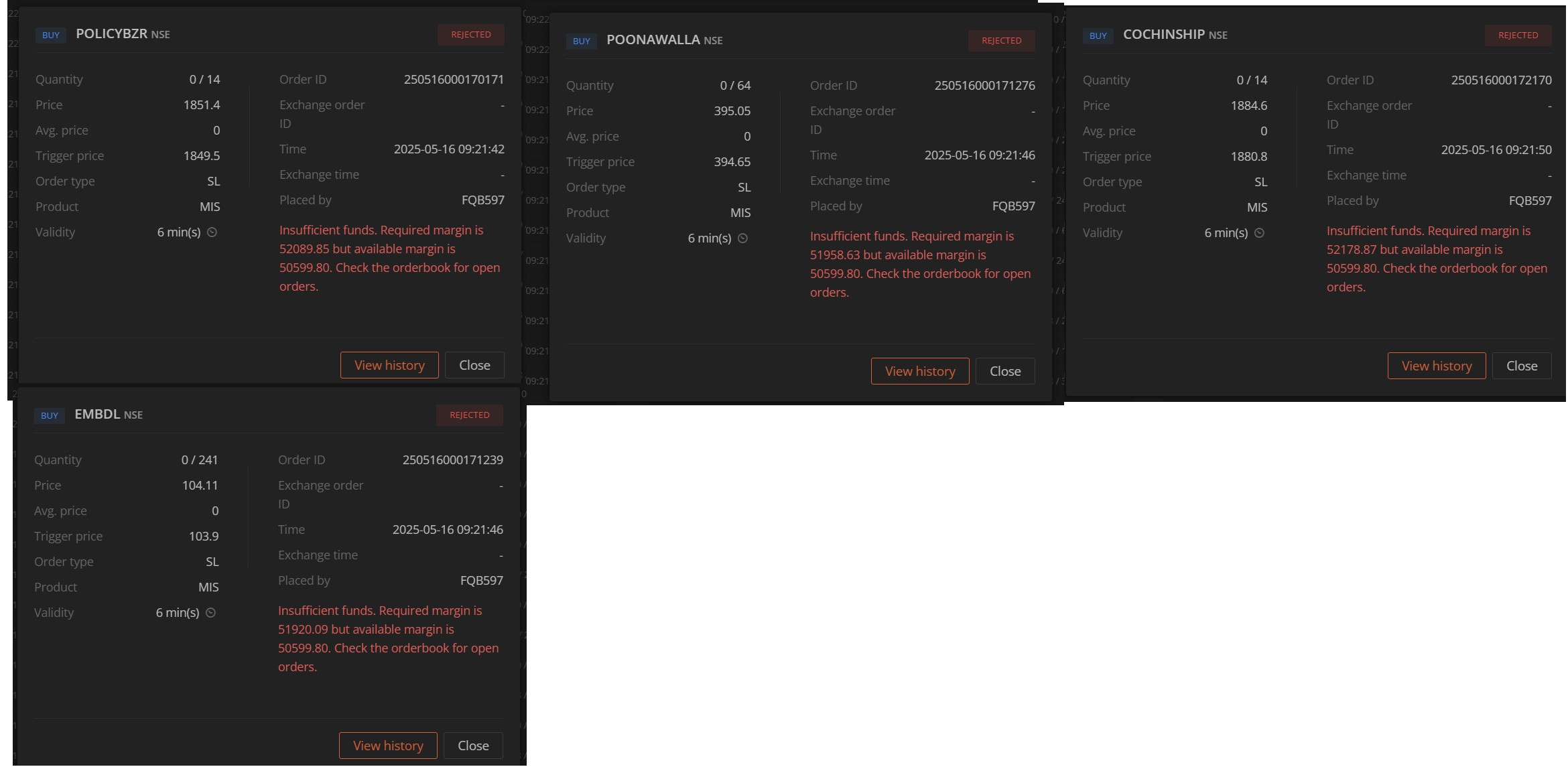Click validity clock icon in COCHINSHIP order

click(x=1259, y=233)
